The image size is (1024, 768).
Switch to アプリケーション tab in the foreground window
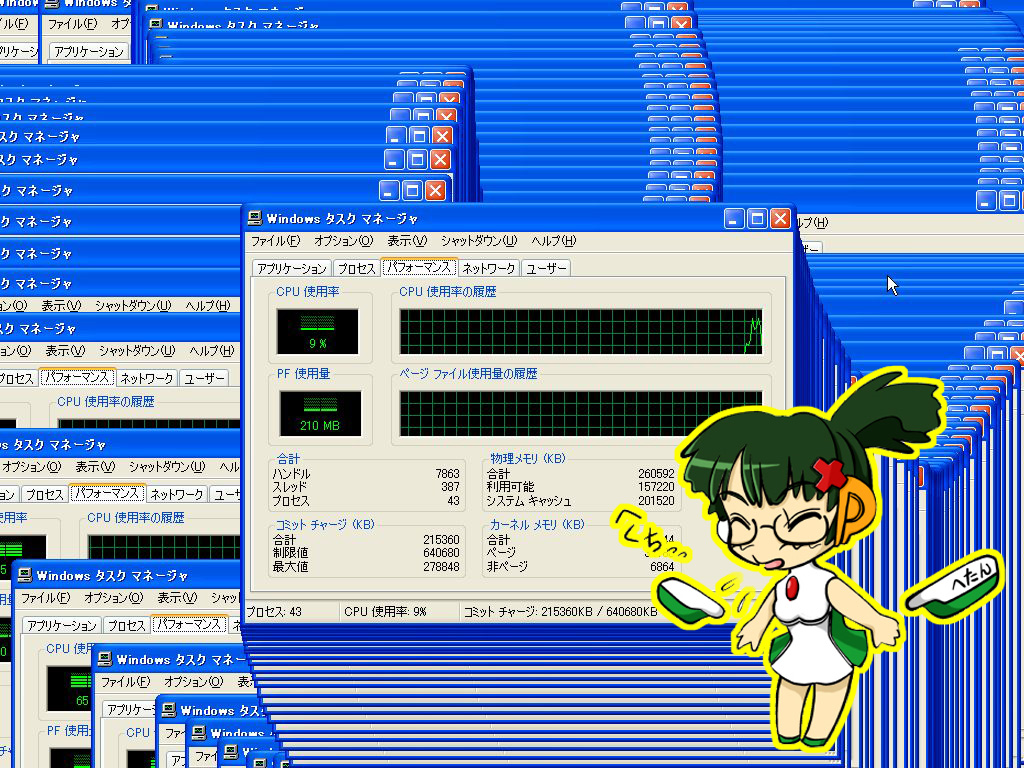(291, 269)
